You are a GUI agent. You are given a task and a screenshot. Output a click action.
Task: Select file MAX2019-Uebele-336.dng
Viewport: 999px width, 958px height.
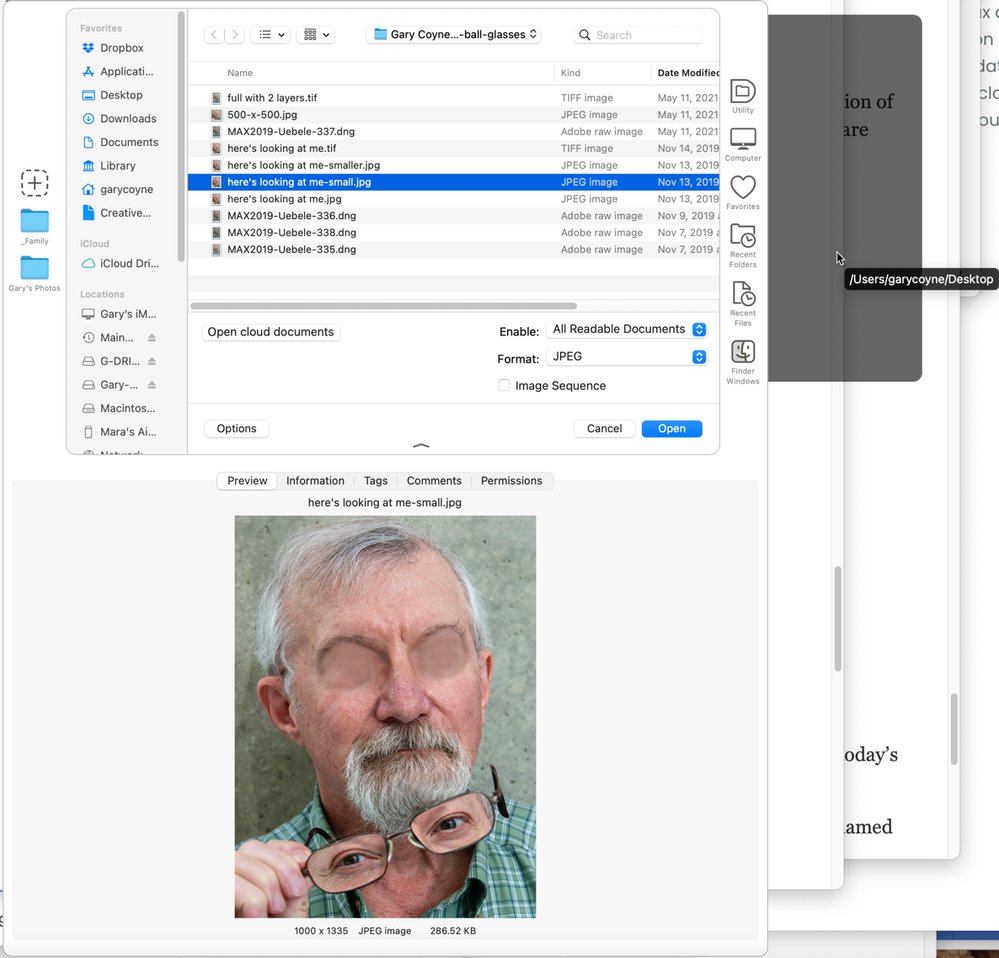click(x=454, y=216)
